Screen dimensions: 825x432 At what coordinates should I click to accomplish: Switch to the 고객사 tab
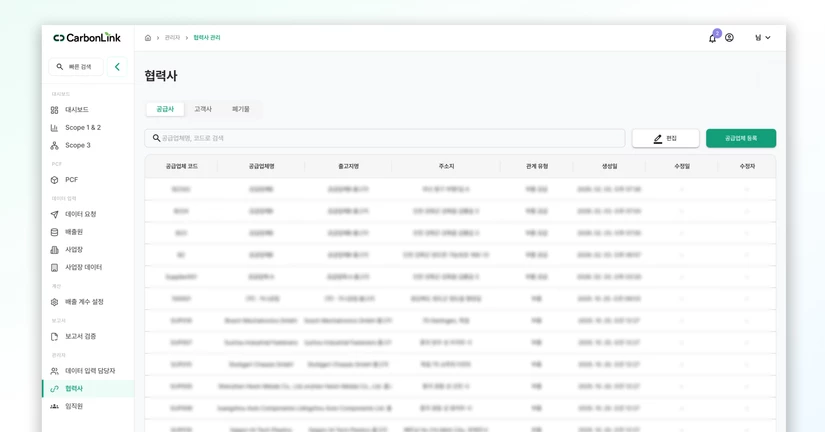pyautogui.click(x=203, y=109)
